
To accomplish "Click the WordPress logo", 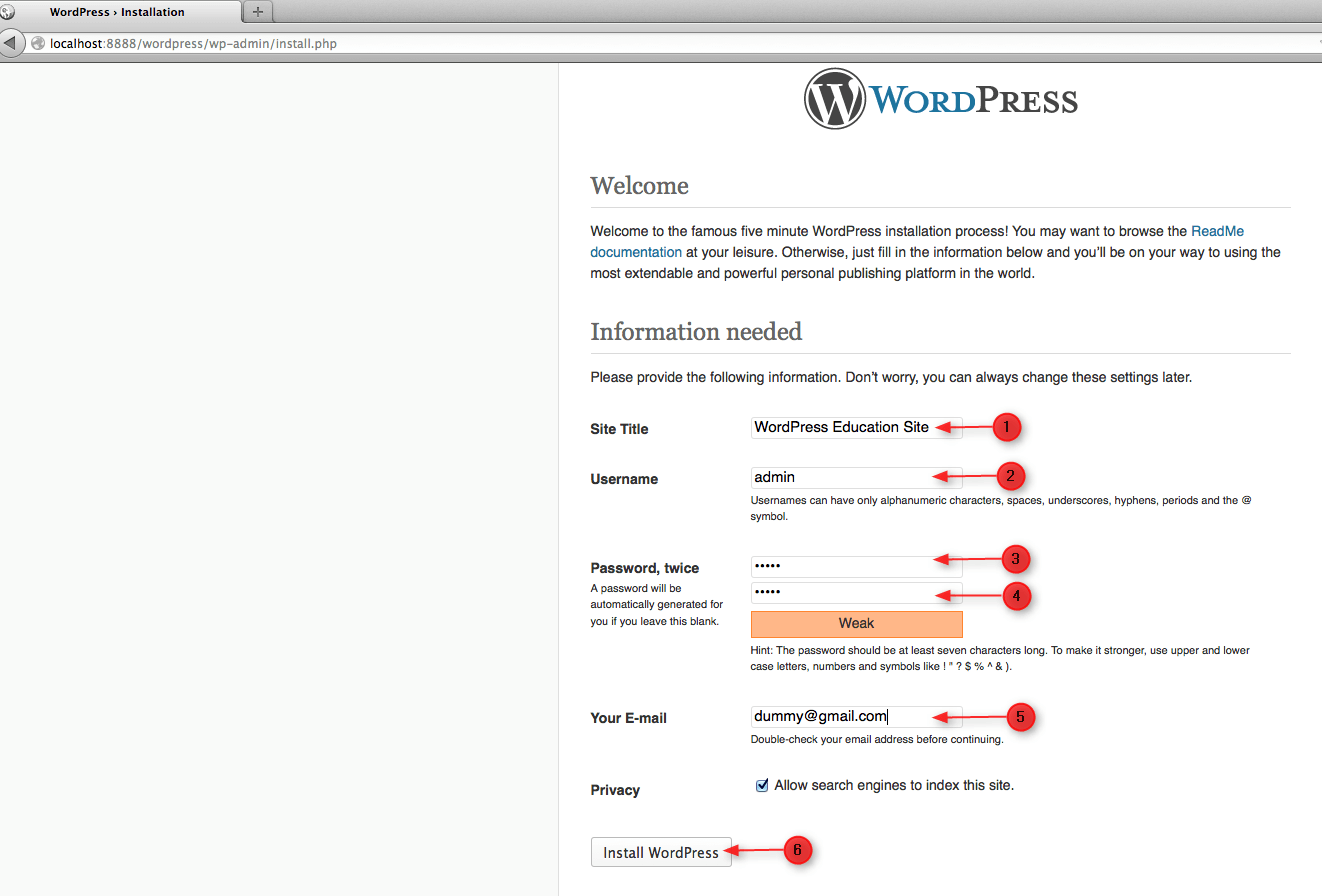I will coord(941,99).
